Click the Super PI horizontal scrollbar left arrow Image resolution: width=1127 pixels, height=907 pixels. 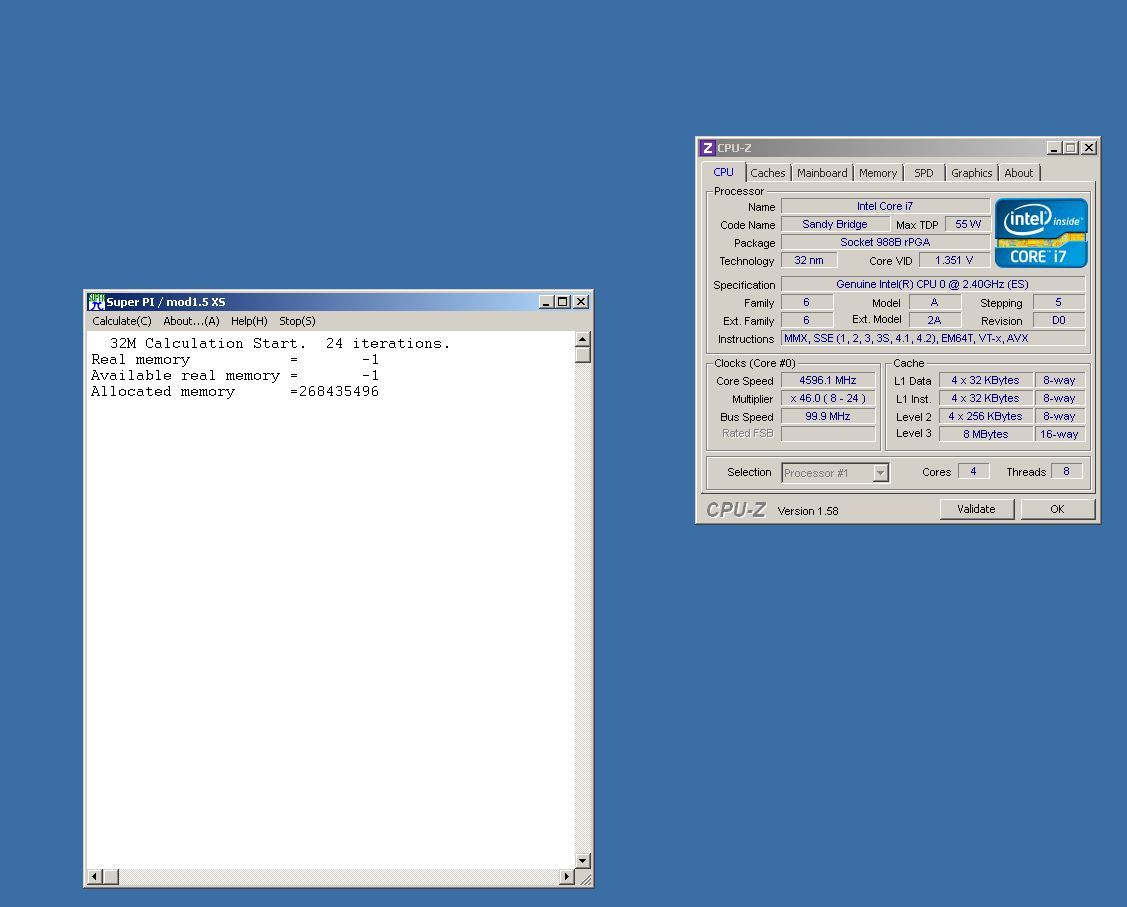pos(94,877)
